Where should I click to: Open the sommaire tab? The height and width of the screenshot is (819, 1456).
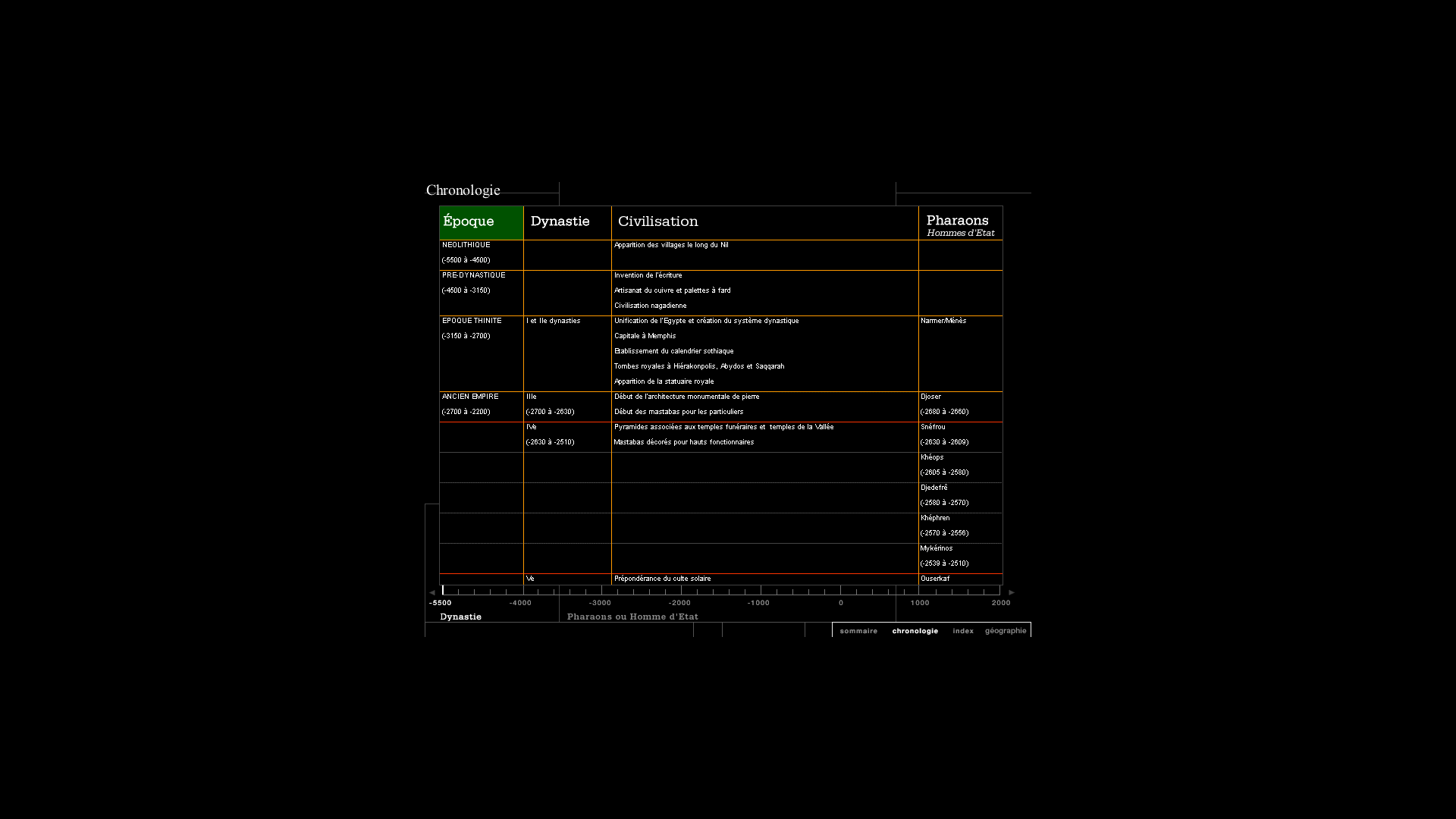[x=858, y=631]
